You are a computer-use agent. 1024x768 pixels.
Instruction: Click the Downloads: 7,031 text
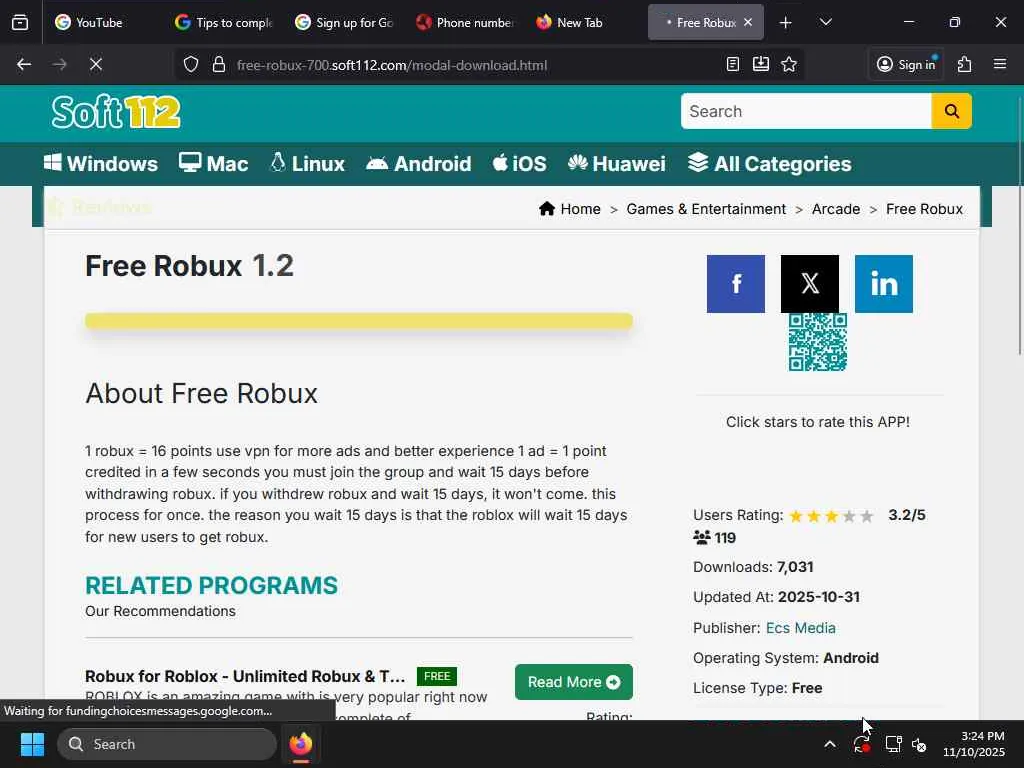pyautogui.click(x=753, y=567)
